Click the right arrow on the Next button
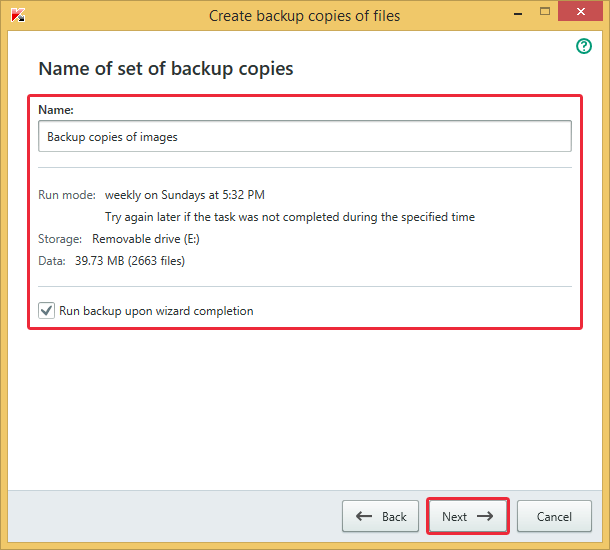The height and width of the screenshot is (550, 610). pos(485,516)
